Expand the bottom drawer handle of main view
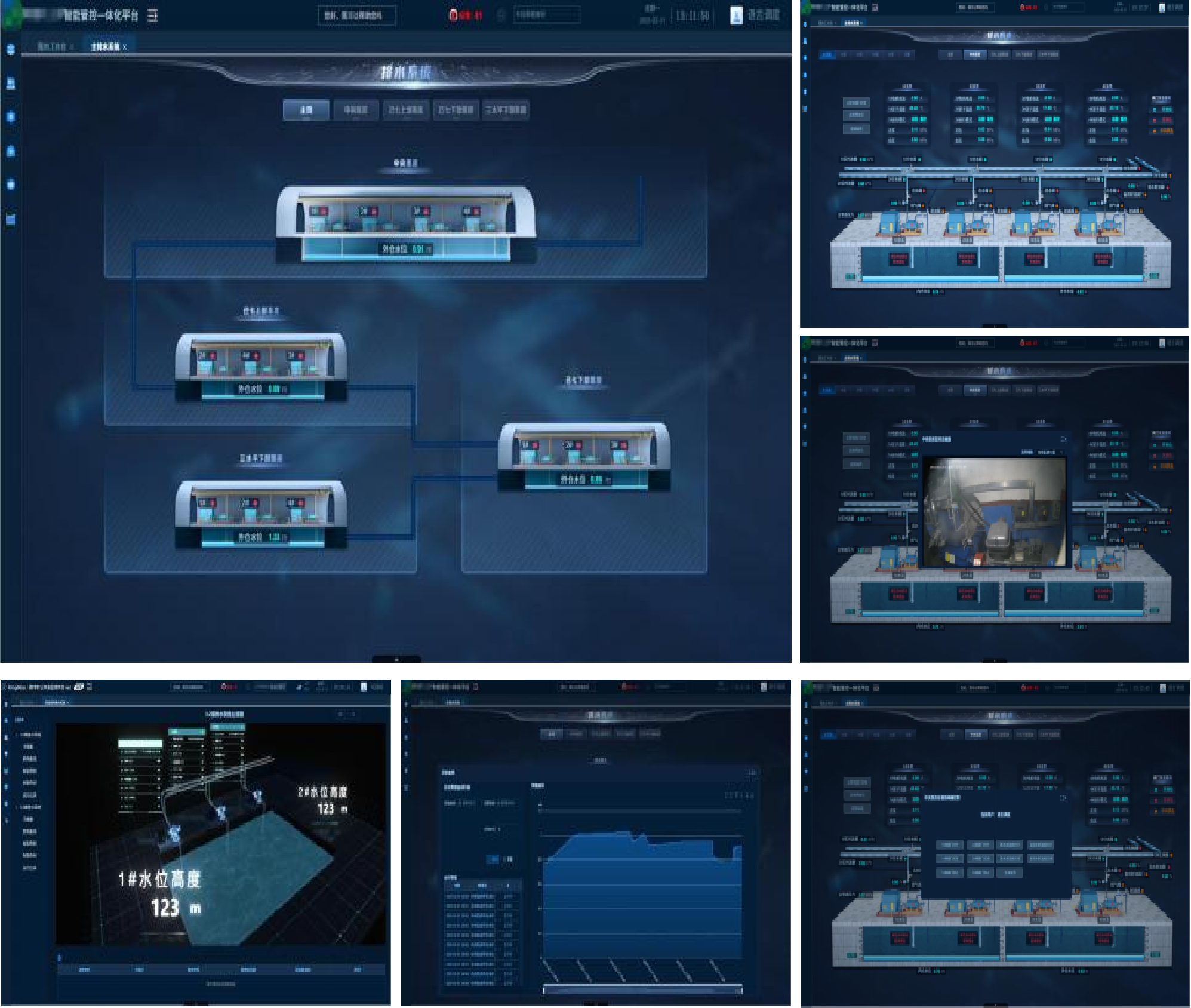1191x1008 pixels. tap(396, 659)
